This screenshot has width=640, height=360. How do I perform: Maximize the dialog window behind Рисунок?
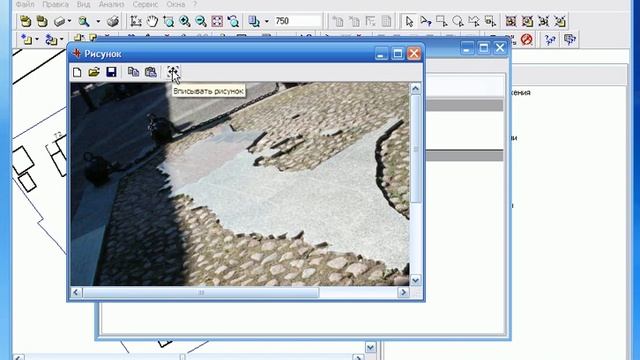click(x=484, y=48)
